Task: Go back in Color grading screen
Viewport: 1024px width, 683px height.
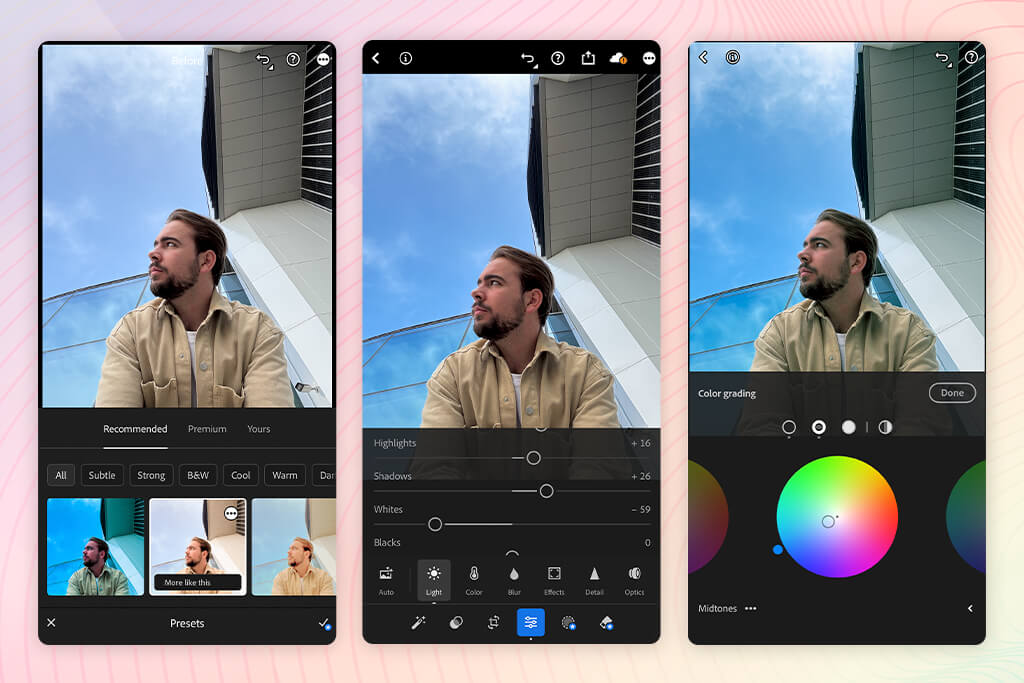Action: [x=703, y=57]
